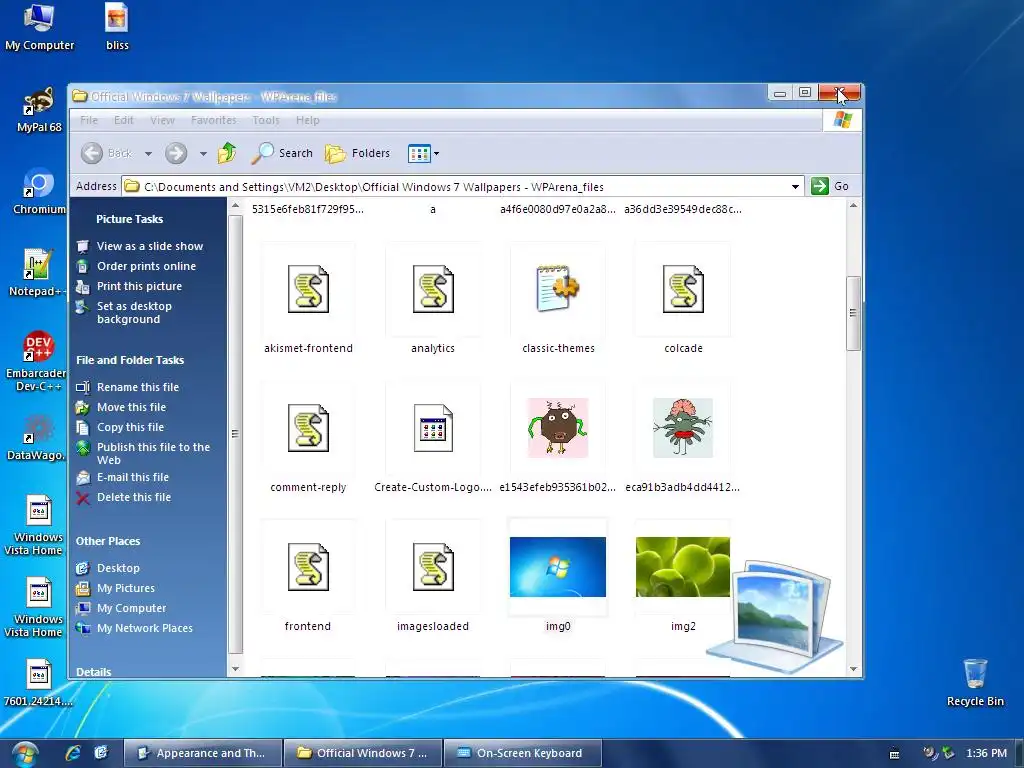Open the Edit menu
1024x768 pixels.
click(123, 120)
